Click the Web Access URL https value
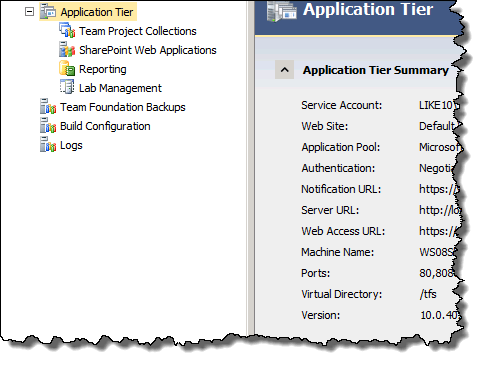483x365 pixels. click(437, 231)
